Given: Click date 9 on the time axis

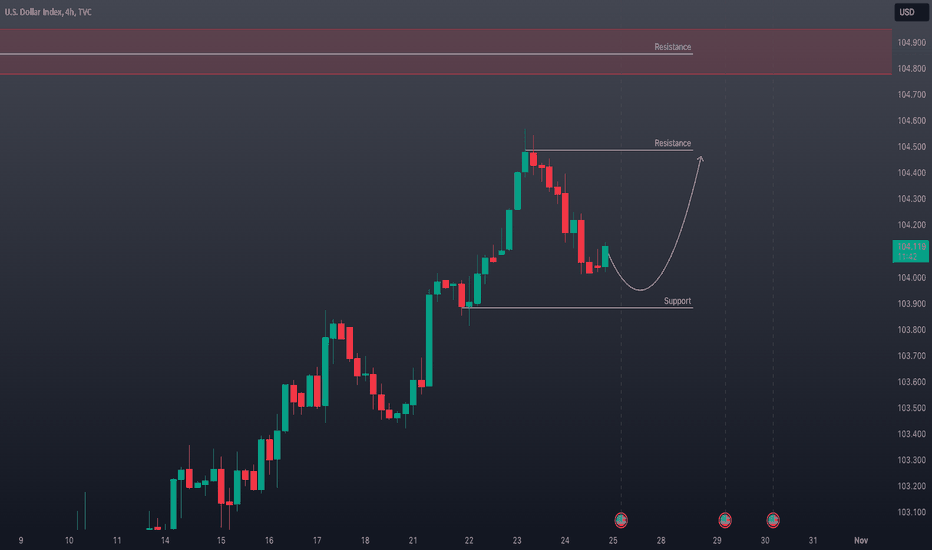Looking at the screenshot, I should (x=21, y=540).
